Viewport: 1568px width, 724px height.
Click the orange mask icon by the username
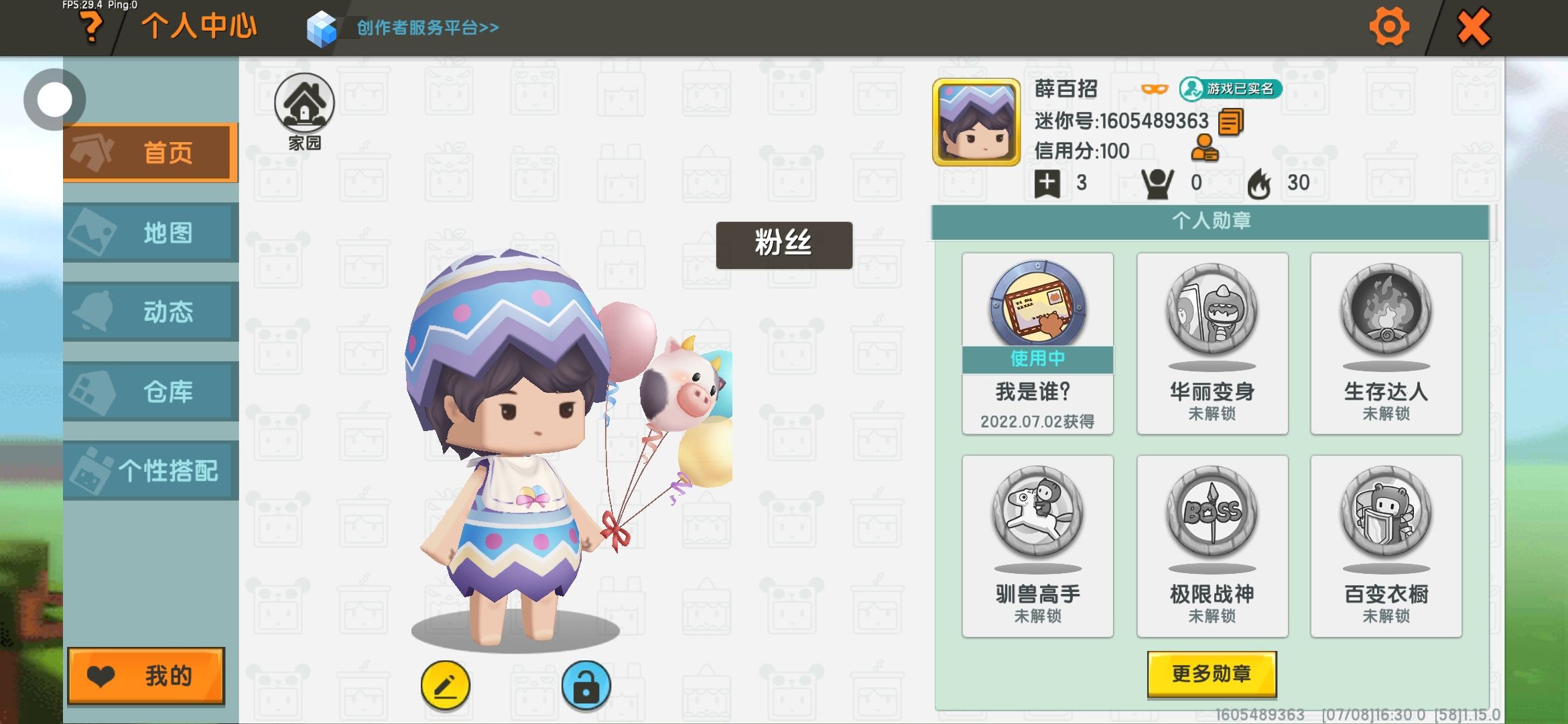(1155, 88)
